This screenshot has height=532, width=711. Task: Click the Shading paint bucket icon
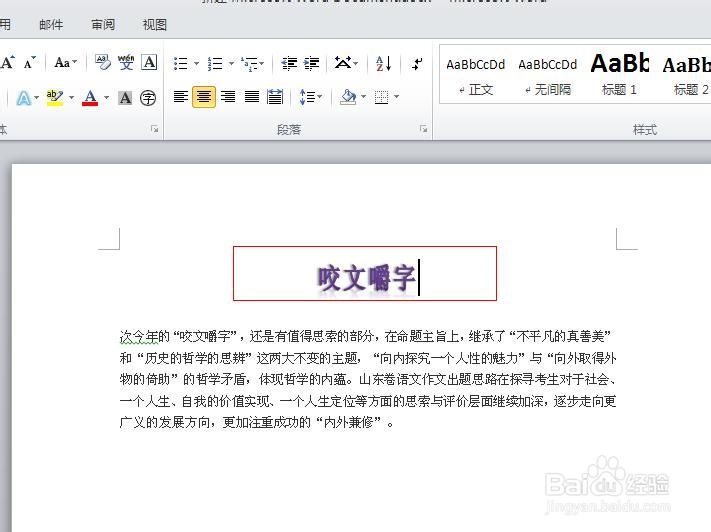click(x=349, y=97)
